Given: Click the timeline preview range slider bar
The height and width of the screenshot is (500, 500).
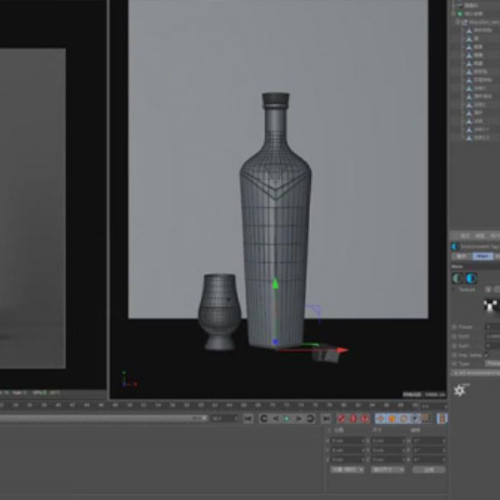Looking at the screenshot, I should 102,418.
